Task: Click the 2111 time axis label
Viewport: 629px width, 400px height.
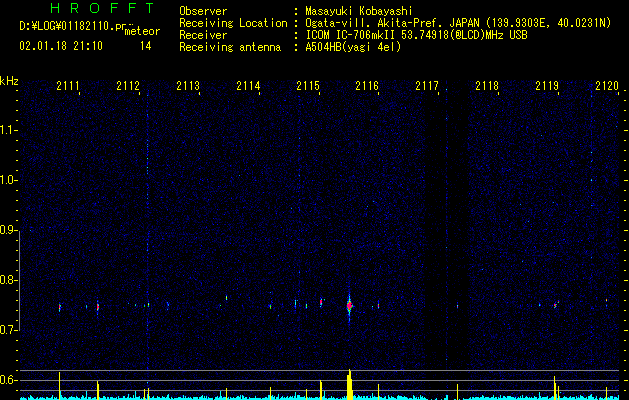Action: (x=67, y=86)
